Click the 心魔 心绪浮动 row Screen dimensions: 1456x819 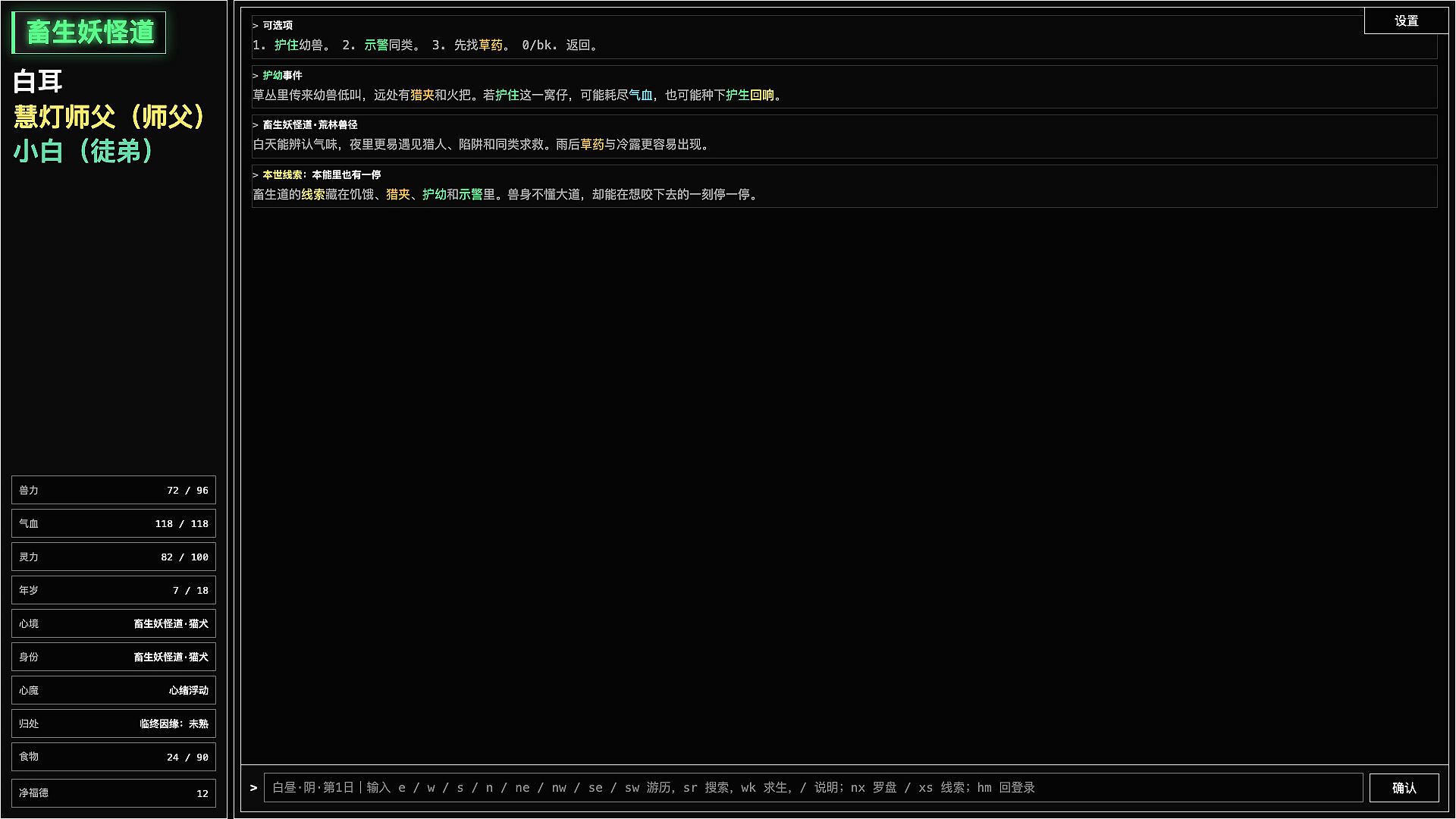pyautogui.click(x=114, y=690)
